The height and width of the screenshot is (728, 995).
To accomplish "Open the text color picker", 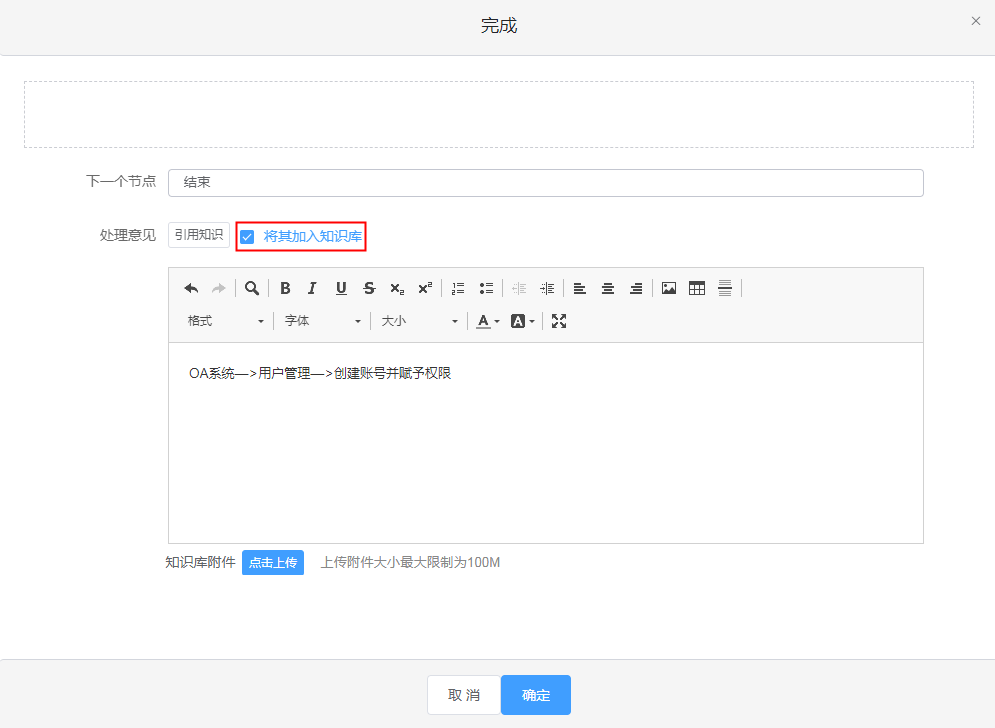I will (487, 321).
